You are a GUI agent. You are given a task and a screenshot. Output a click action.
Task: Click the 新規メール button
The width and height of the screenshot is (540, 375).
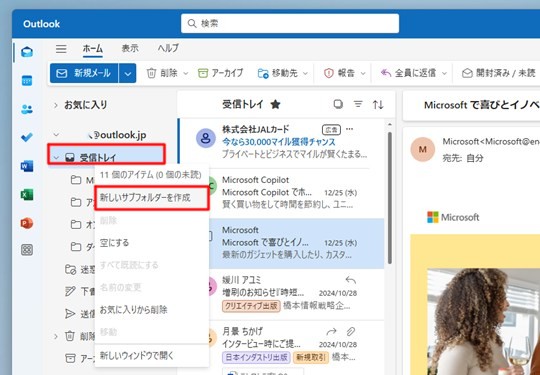[84, 73]
